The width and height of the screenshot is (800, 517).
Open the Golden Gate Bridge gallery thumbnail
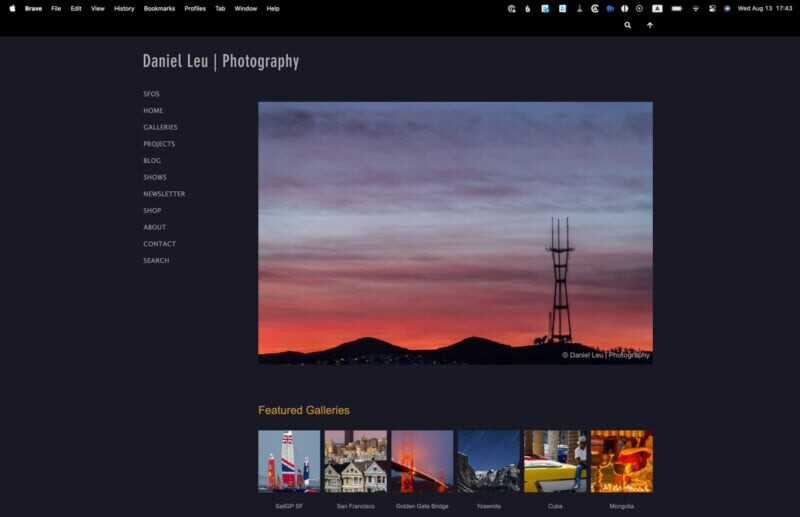tap(422, 461)
